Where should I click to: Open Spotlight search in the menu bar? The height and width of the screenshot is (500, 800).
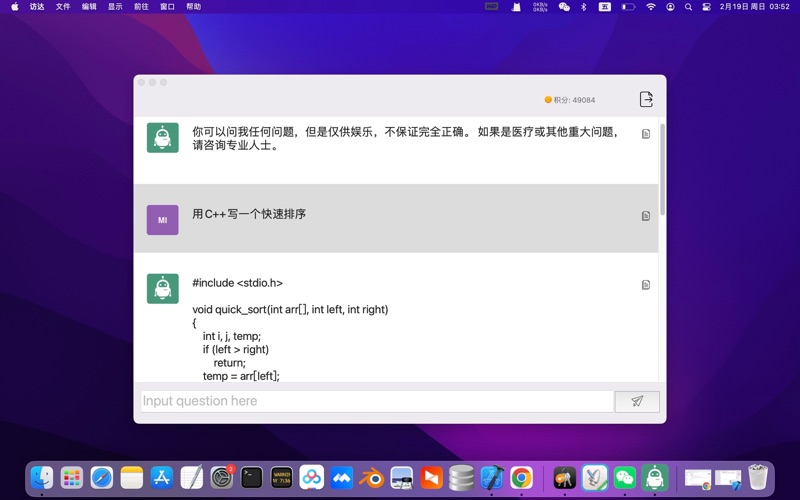[x=688, y=7]
